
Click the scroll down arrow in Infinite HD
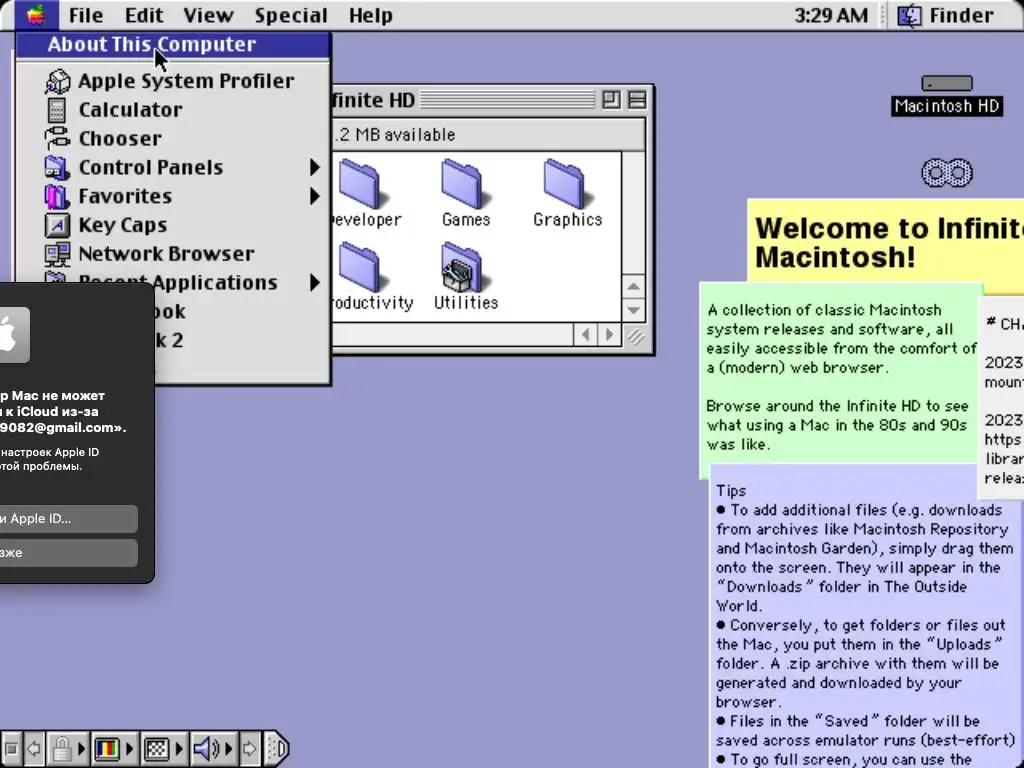(x=633, y=310)
